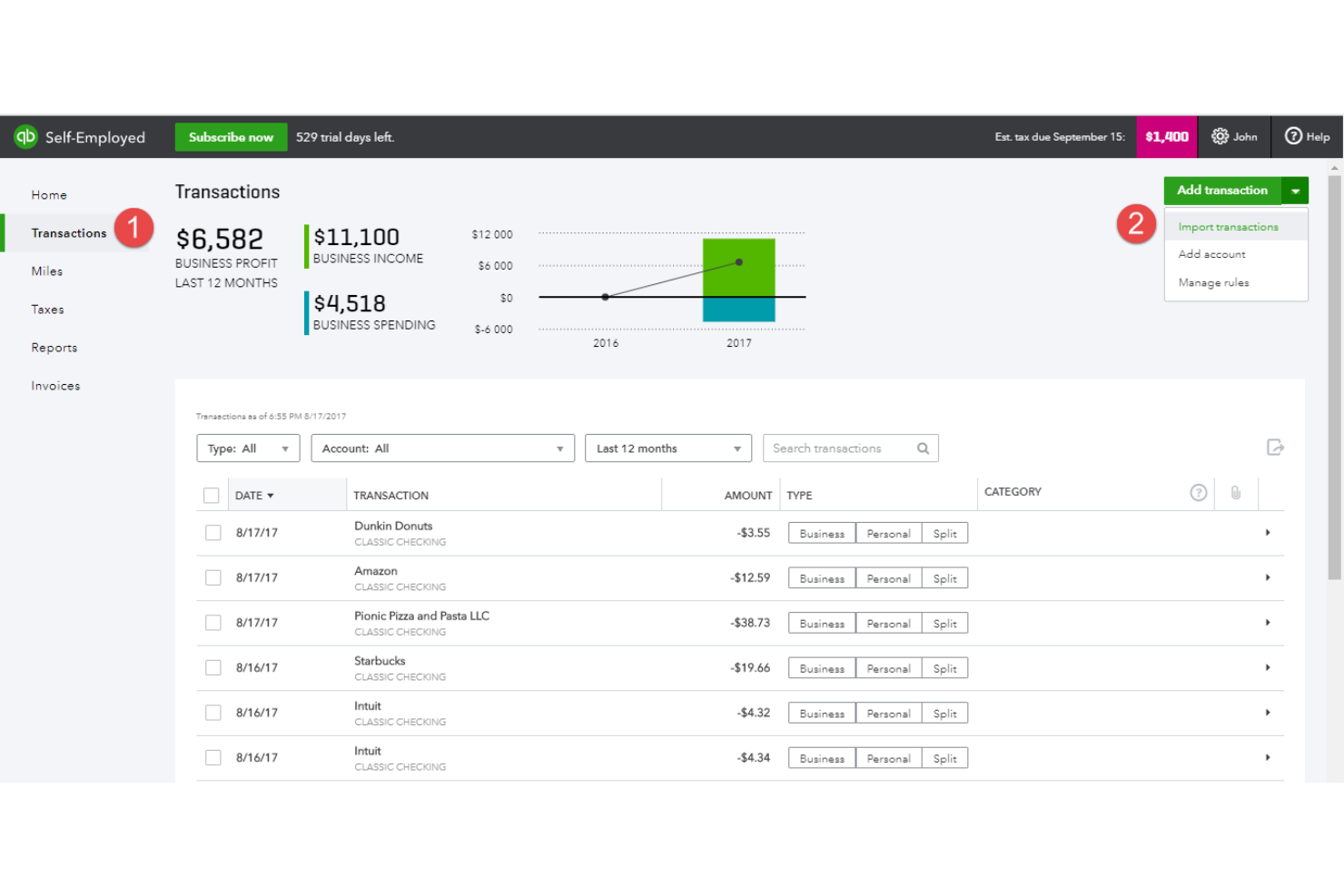1344x896 pixels.
Task: Mark Starbucks as Business
Action: click(822, 668)
